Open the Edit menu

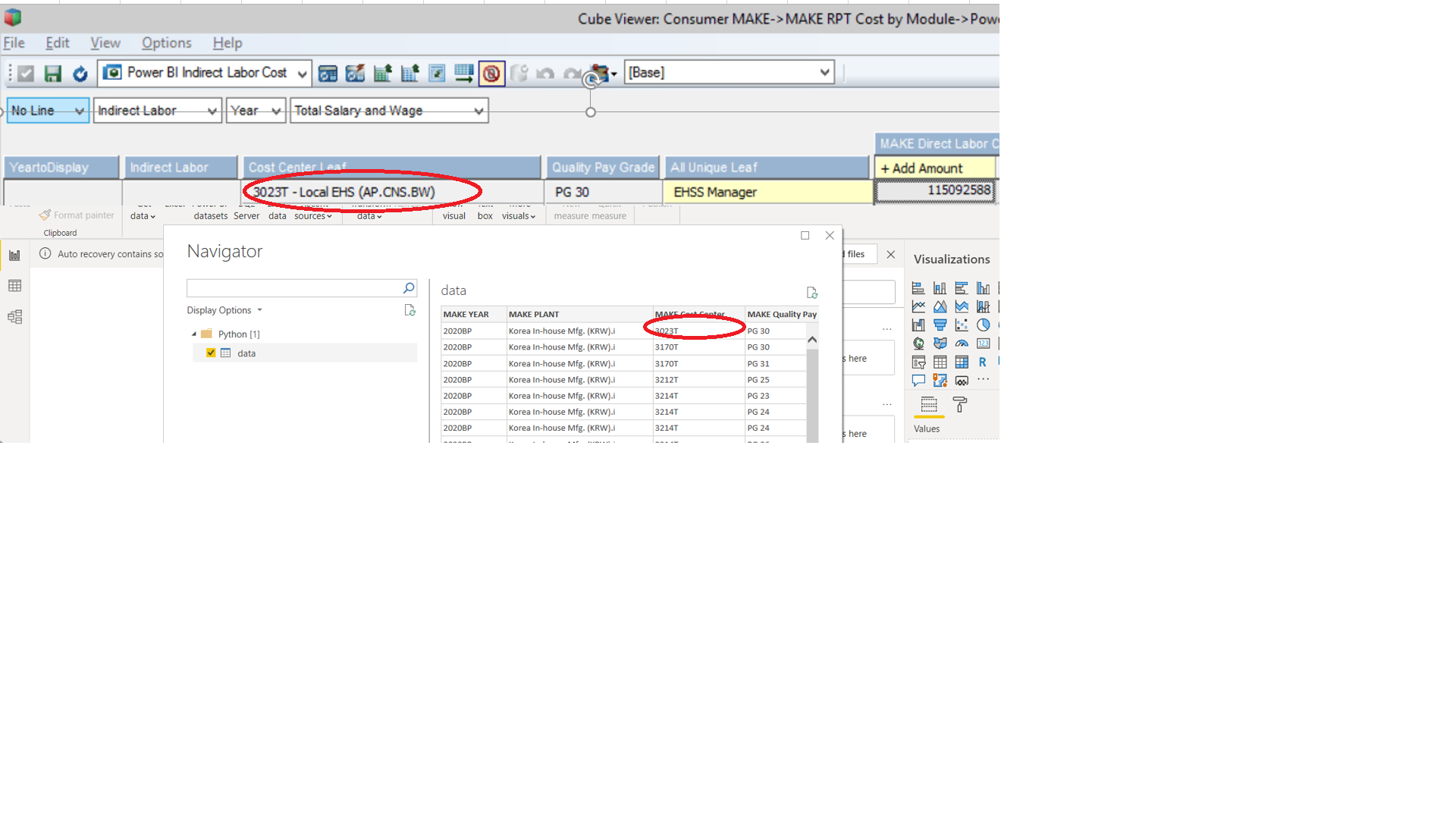57,43
